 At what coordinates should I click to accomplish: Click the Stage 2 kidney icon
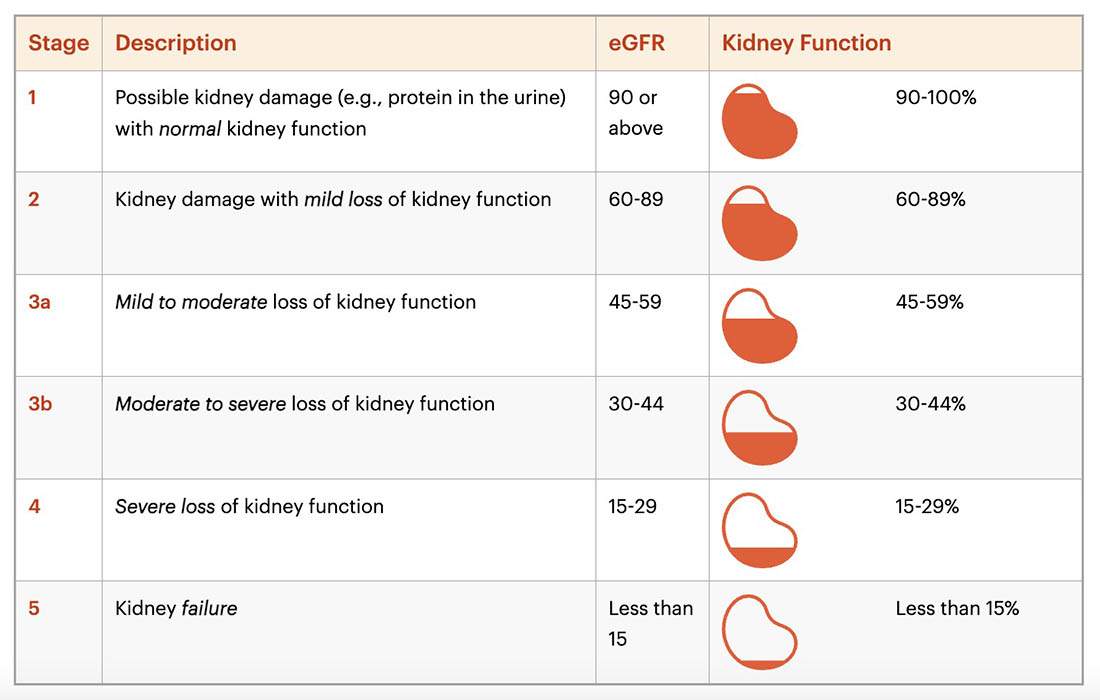point(760,223)
